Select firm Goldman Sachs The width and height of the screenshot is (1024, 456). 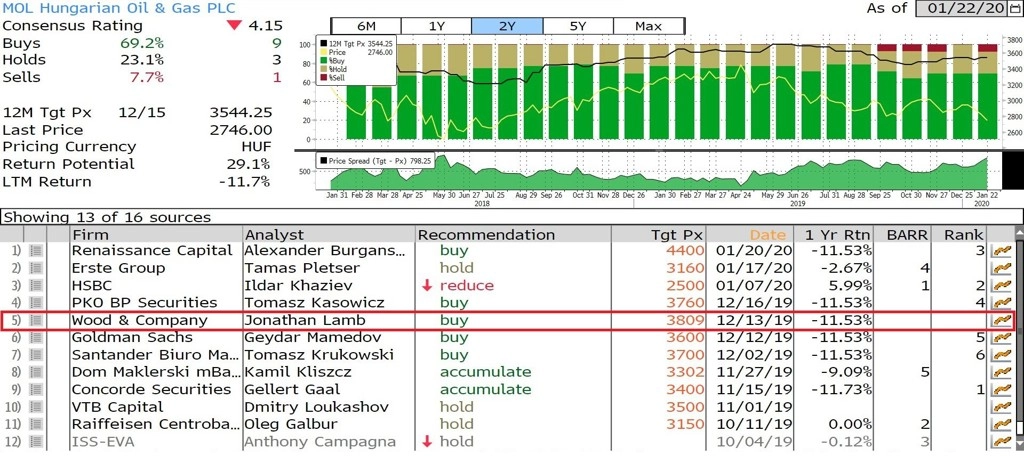[133, 338]
